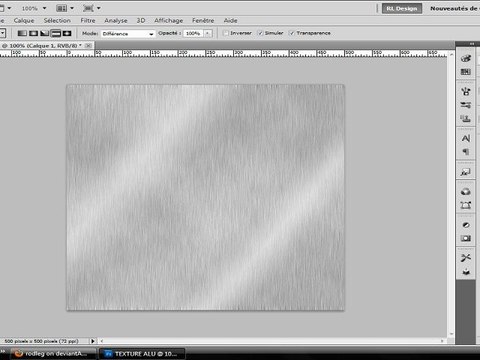Click the vertical scrollbar up arrow
Viewport: 480px width, 360px height.
[451, 54]
